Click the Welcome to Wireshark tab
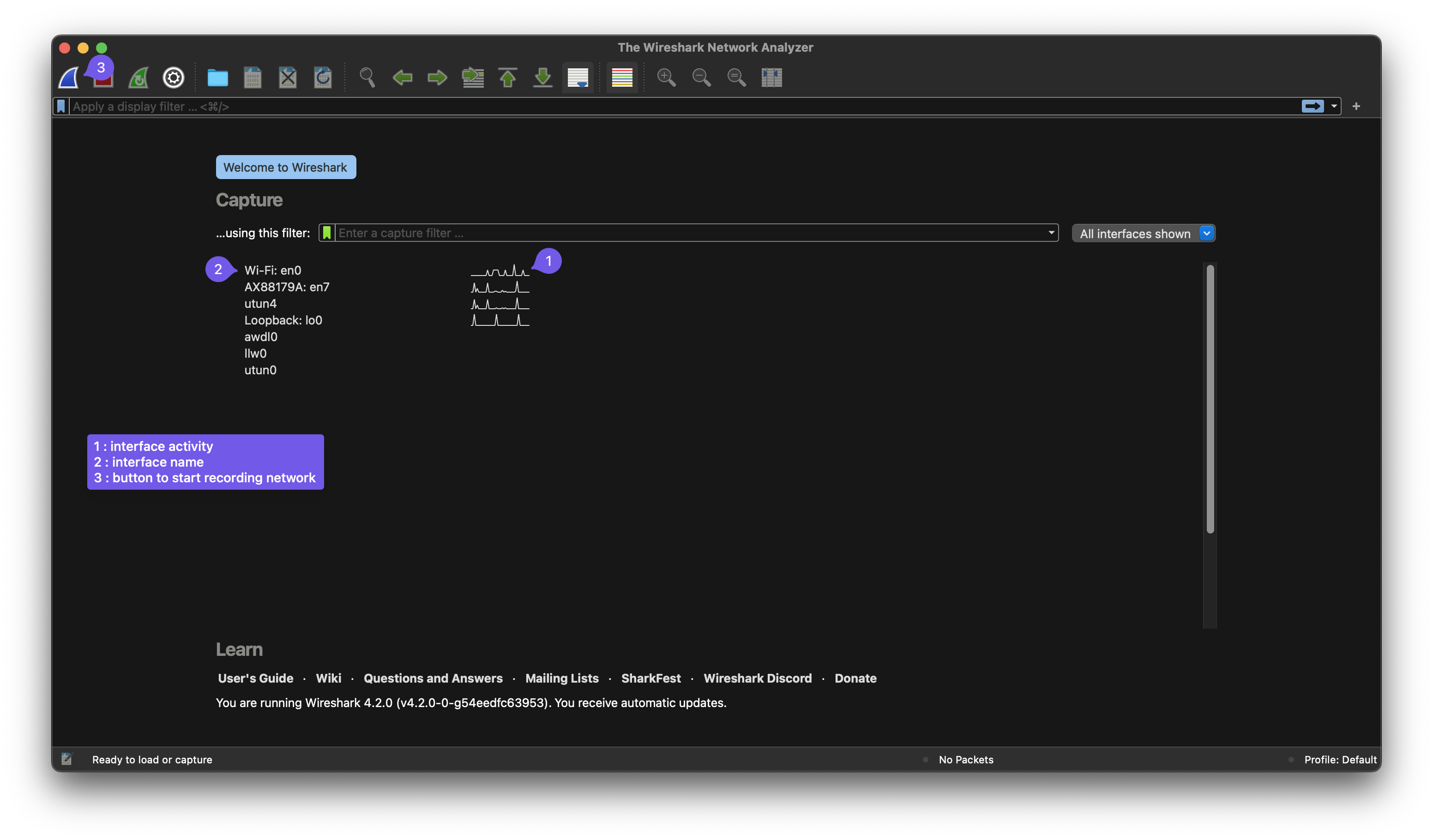Image resolution: width=1433 pixels, height=840 pixels. coord(285,167)
